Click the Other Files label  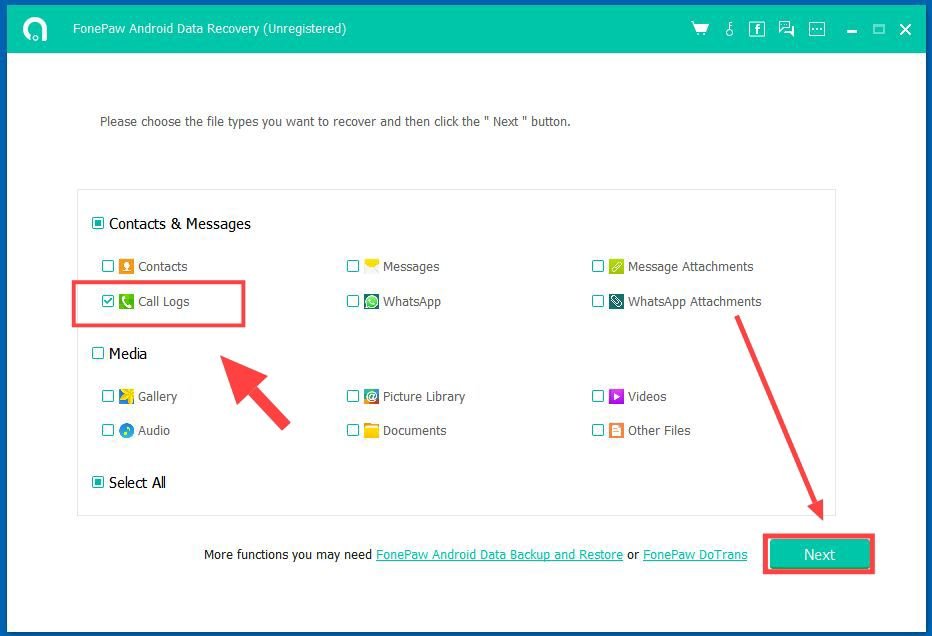pyautogui.click(x=659, y=430)
